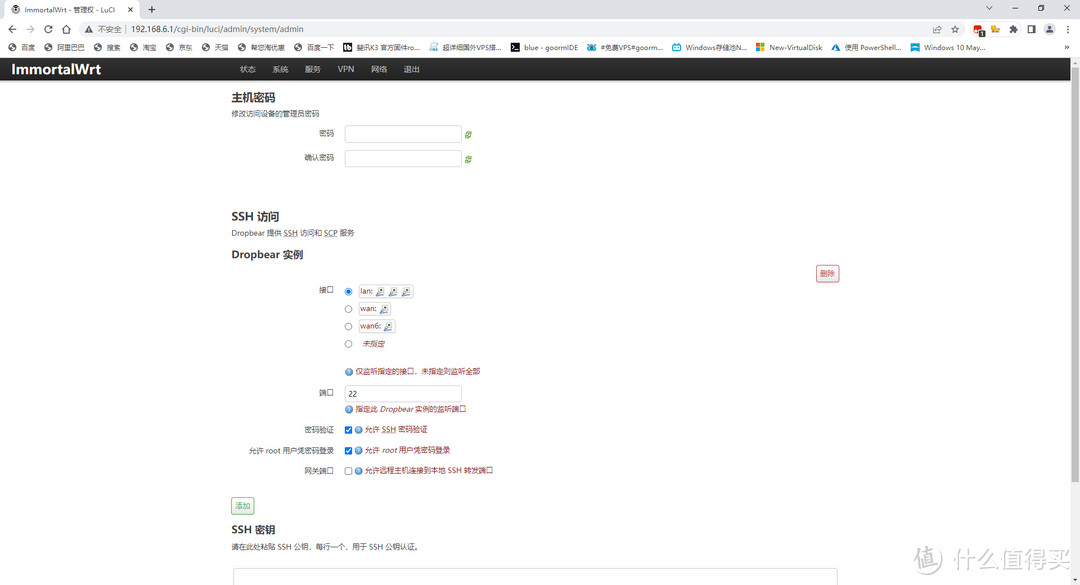Expand the 网络 navigation menu

(x=379, y=69)
